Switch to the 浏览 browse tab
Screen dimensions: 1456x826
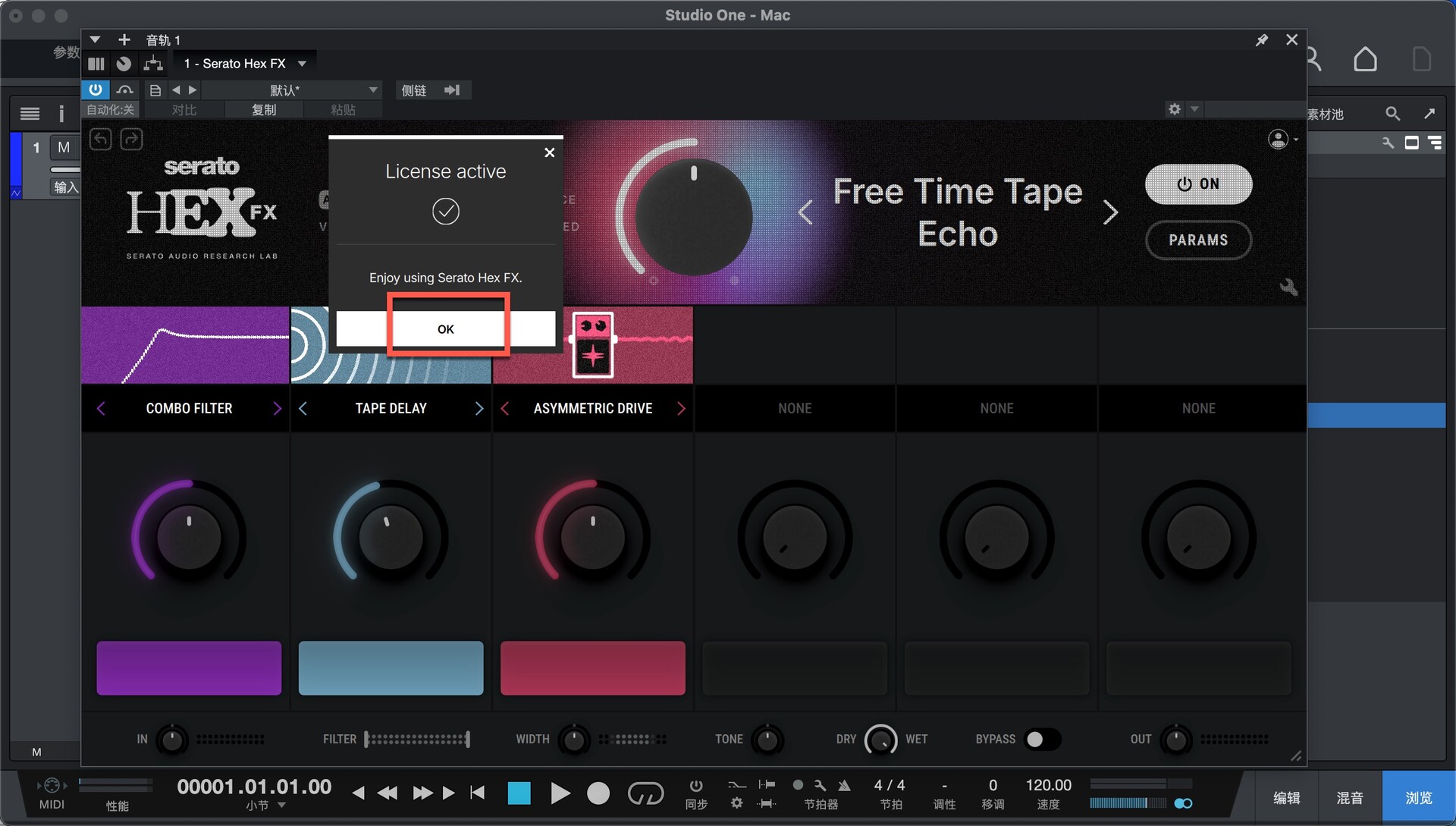click(1418, 797)
